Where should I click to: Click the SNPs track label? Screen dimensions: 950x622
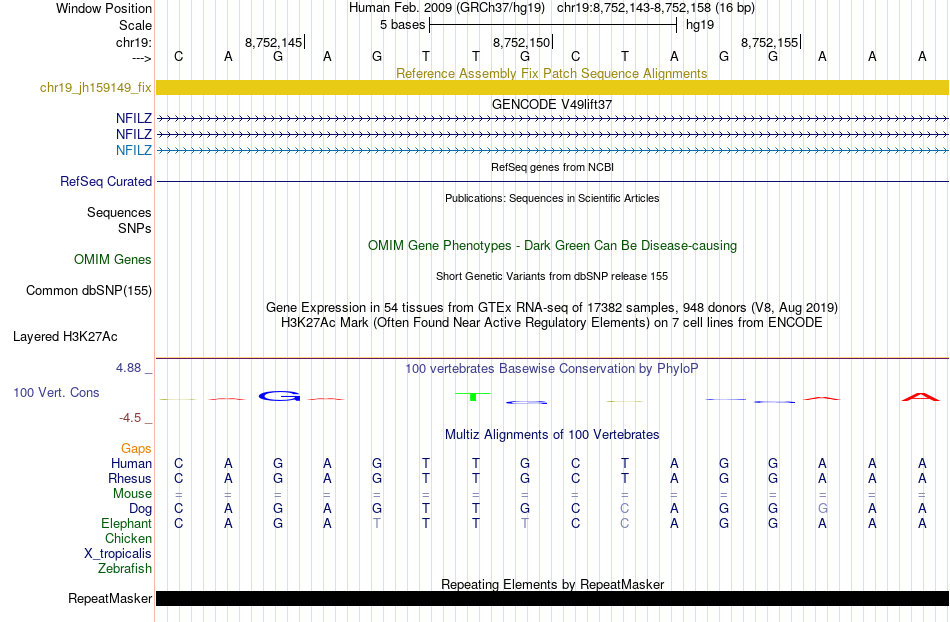point(135,228)
